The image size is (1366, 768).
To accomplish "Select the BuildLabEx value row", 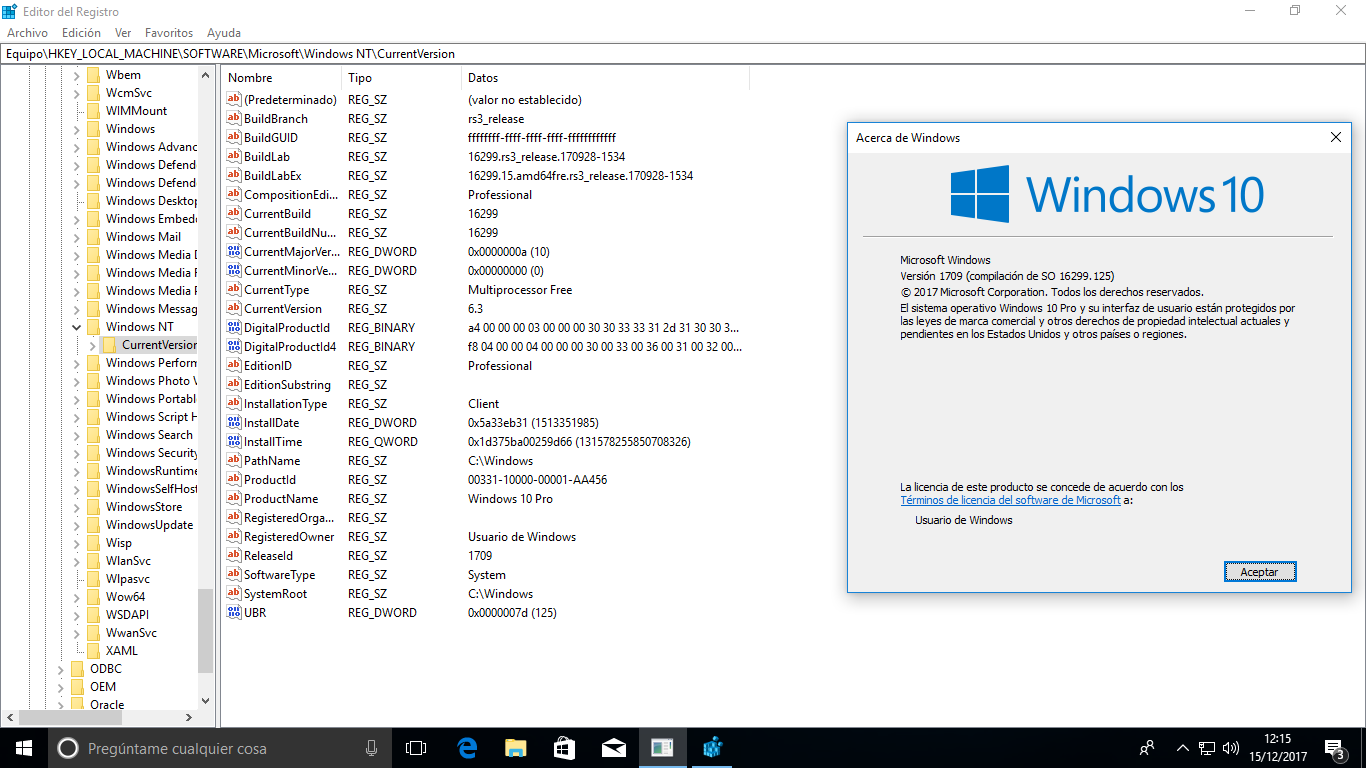I will (485, 176).
